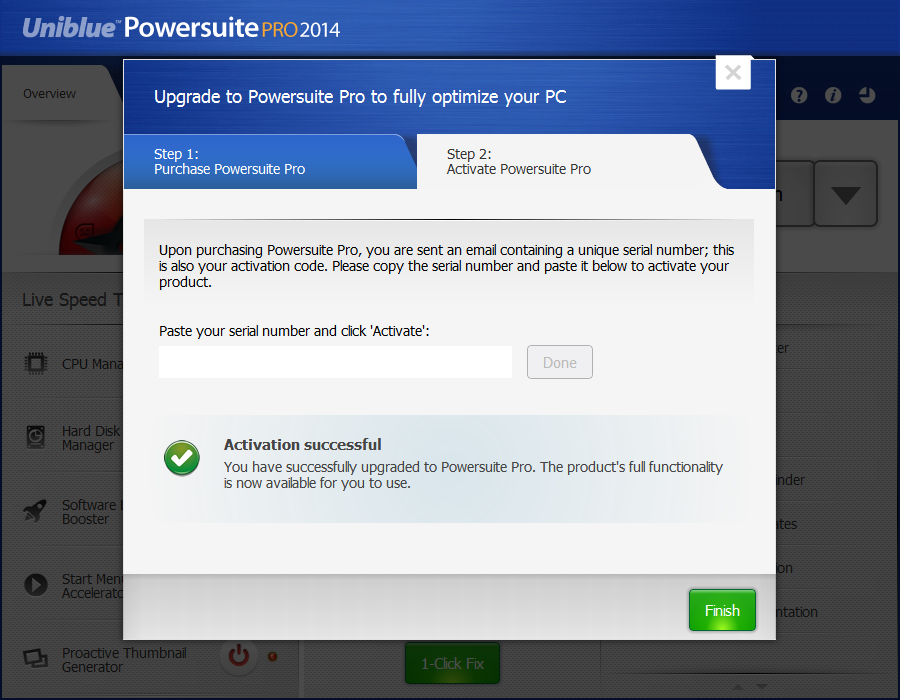Screen dimensions: 900x700
Task: Click the 'Activation successful' heading text
Action: [302, 445]
